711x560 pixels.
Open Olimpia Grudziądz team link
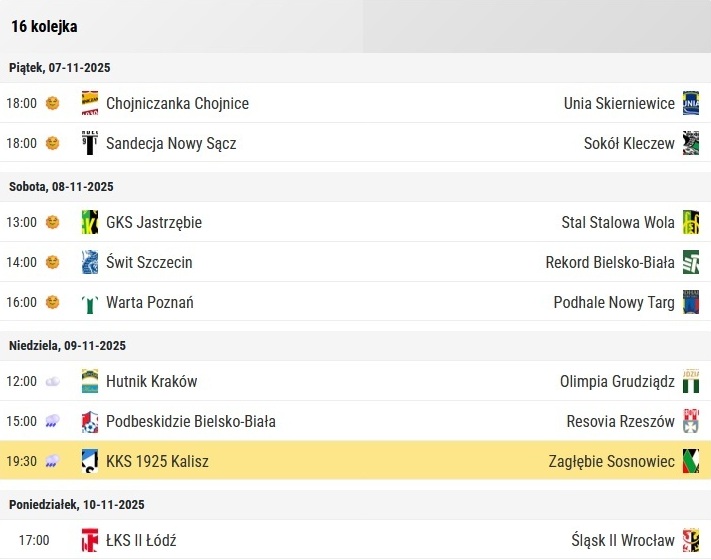click(617, 381)
